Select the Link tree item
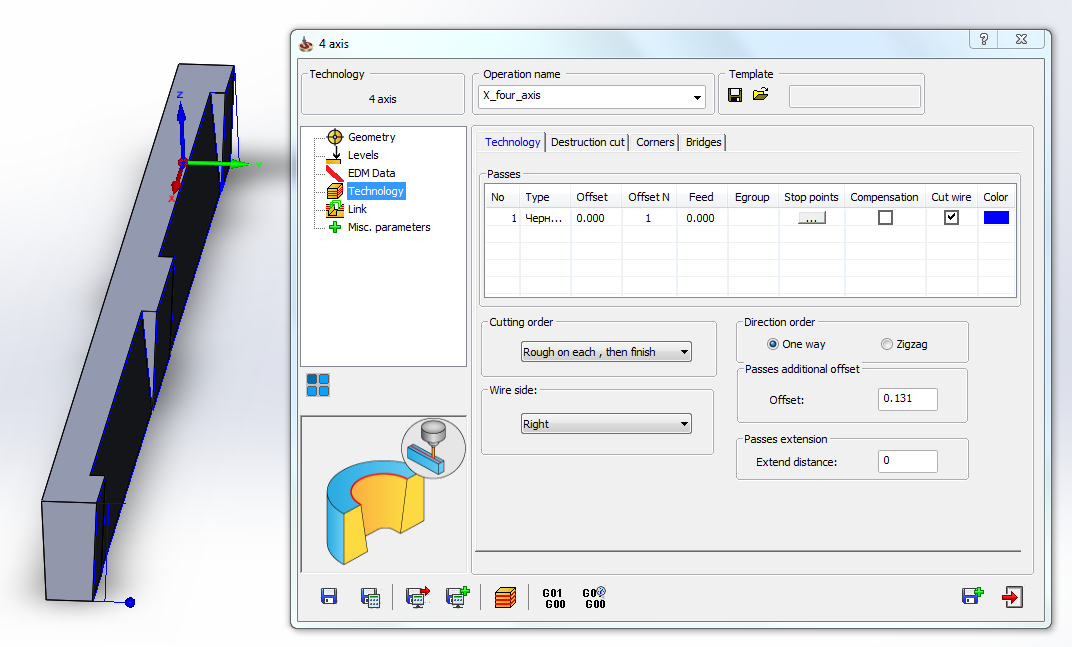The image size is (1072, 647). pos(357,209)
